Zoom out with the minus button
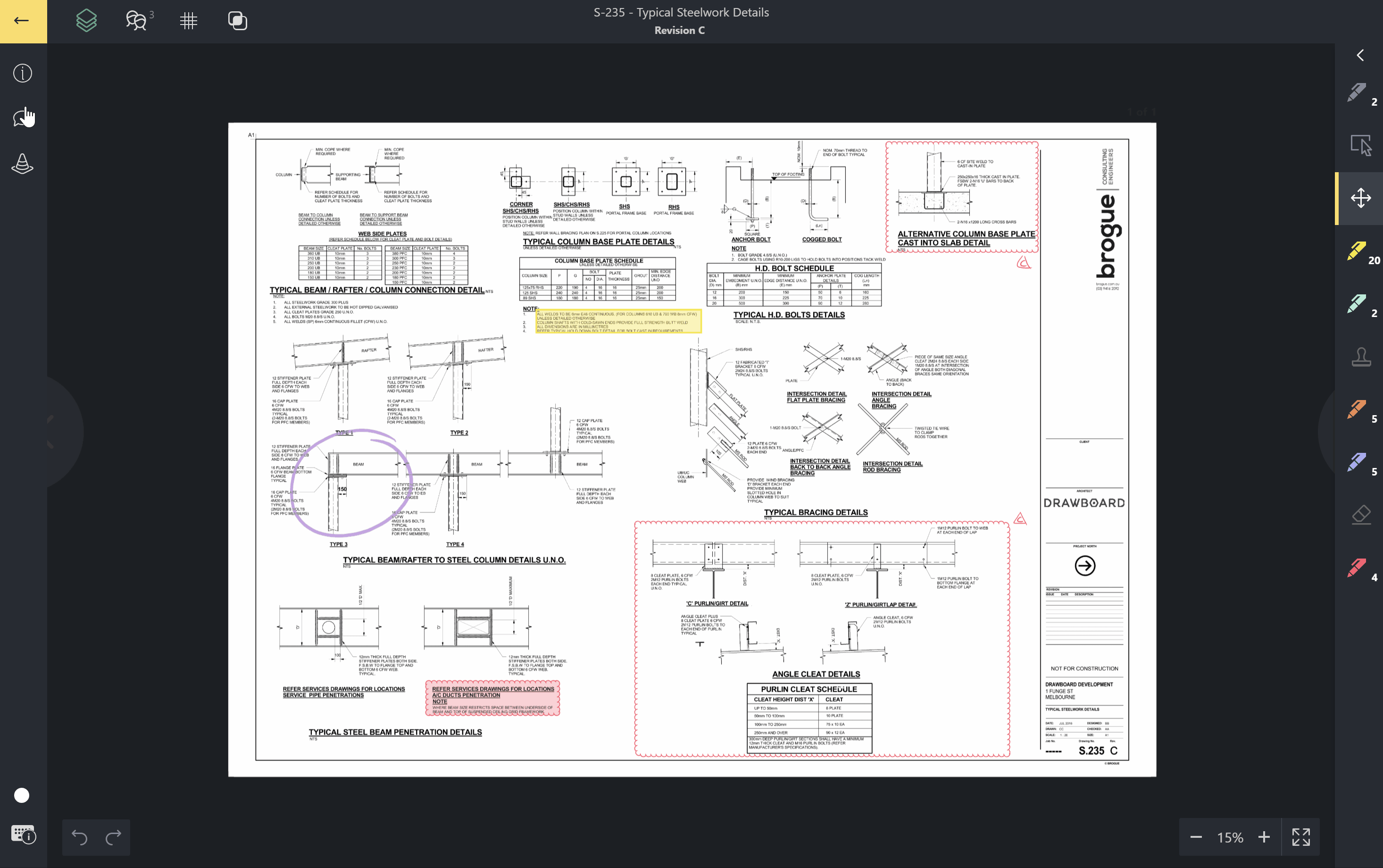This screenshot has width=1383, height=868. click(1196, 837)
